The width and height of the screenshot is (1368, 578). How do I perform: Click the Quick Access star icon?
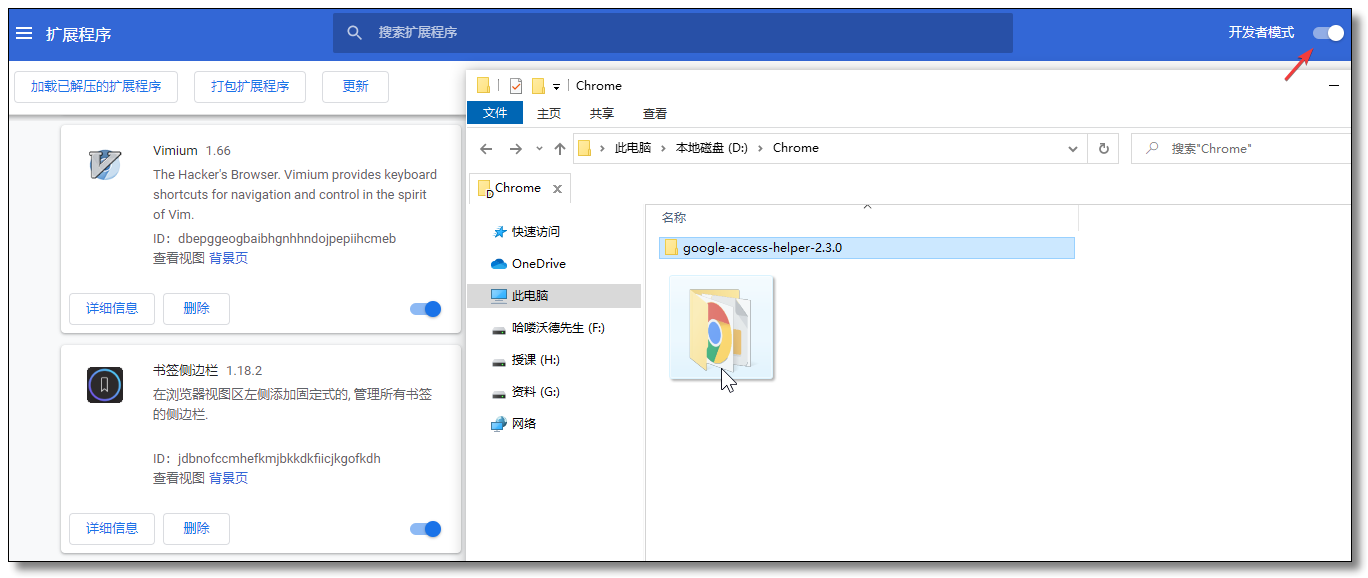[500, 232]
